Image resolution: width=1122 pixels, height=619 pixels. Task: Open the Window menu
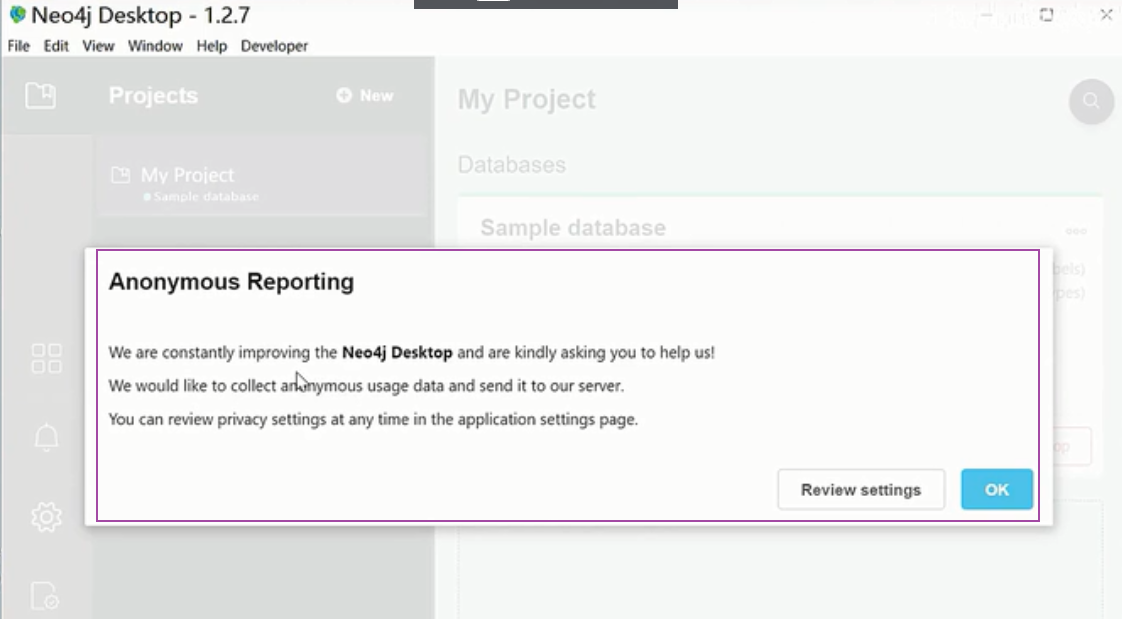pos(155,45)
